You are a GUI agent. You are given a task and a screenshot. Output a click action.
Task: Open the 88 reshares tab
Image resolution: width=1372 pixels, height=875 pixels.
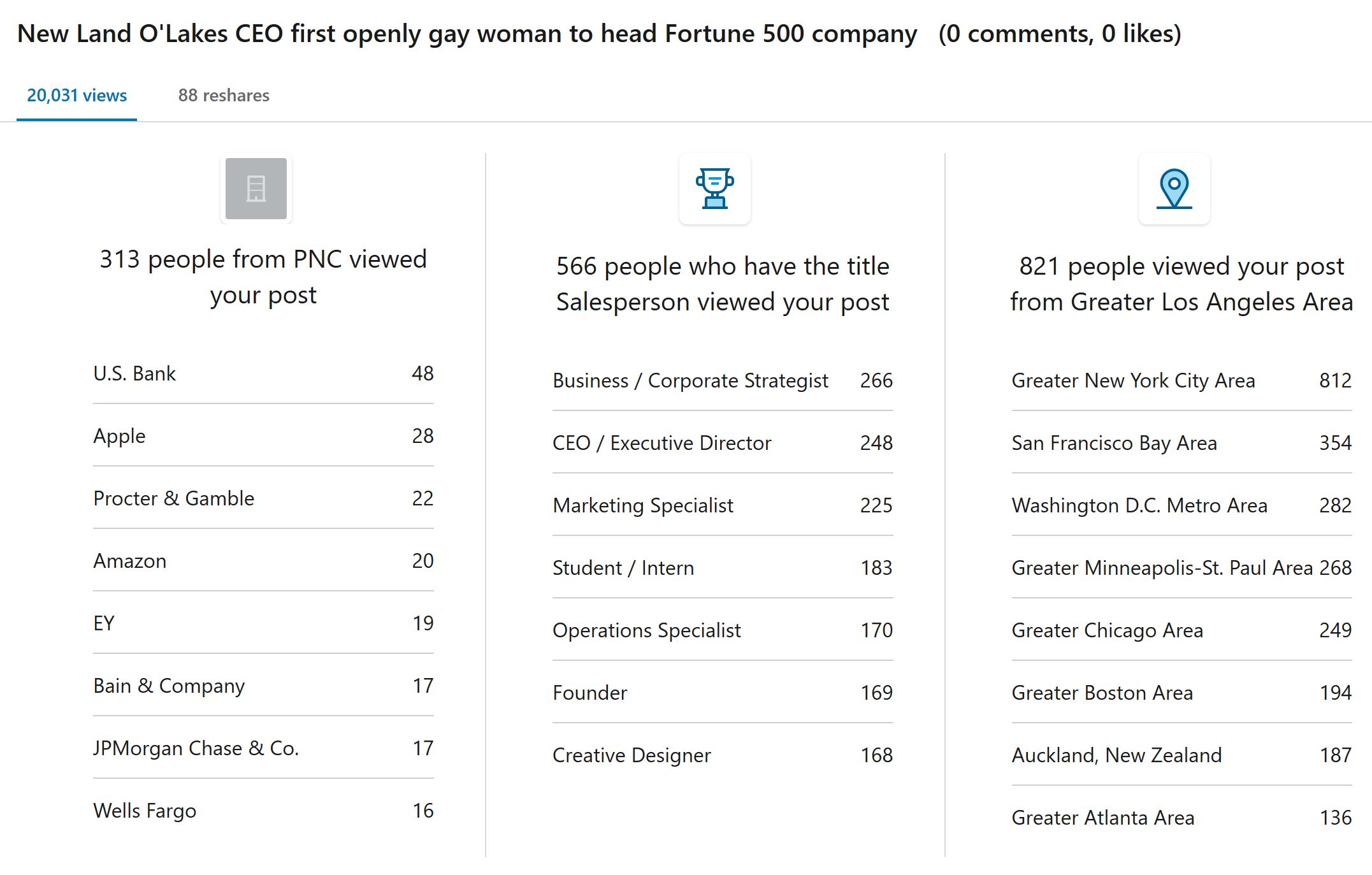[224, 96]
